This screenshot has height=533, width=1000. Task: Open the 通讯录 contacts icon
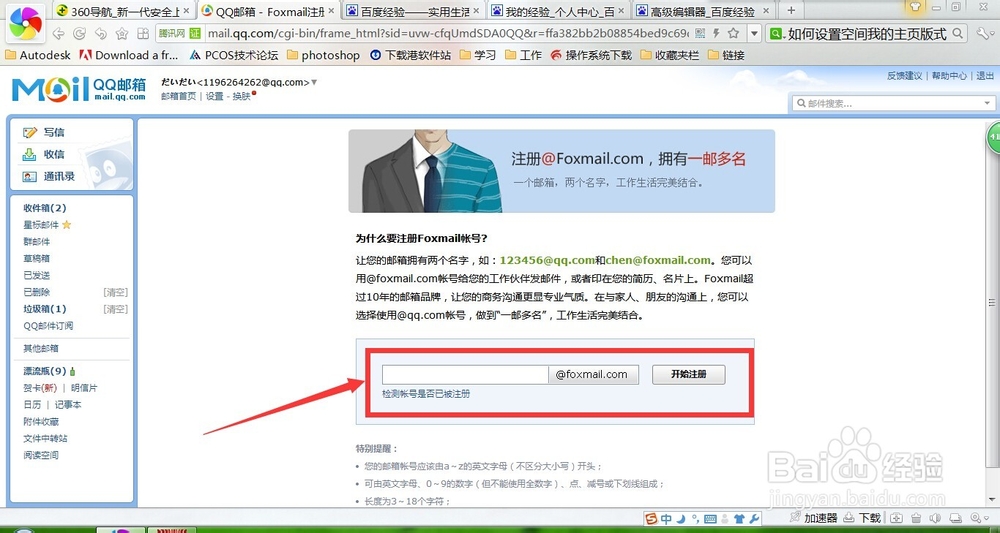point(30,177)
